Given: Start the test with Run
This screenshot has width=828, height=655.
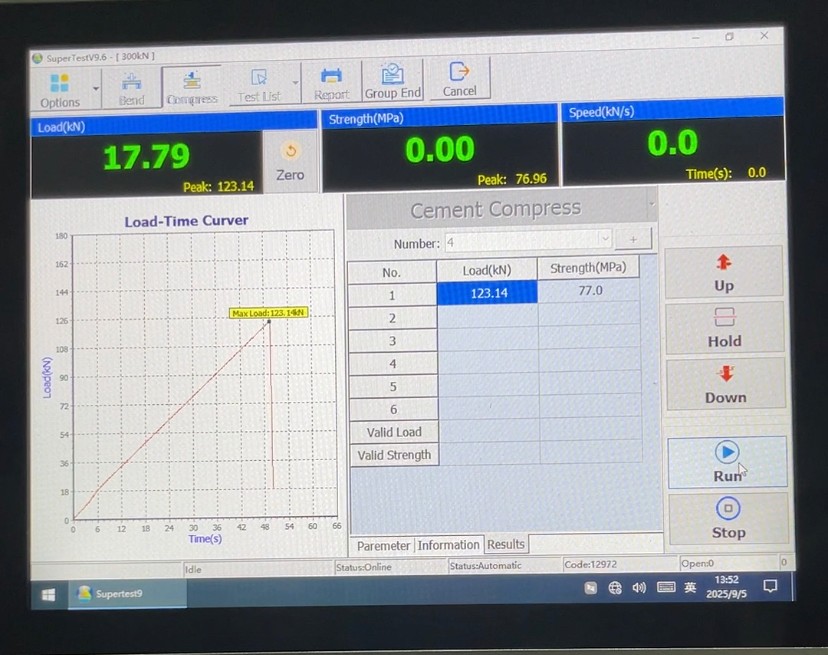Looking at the screenshot, I should [727, 462].
